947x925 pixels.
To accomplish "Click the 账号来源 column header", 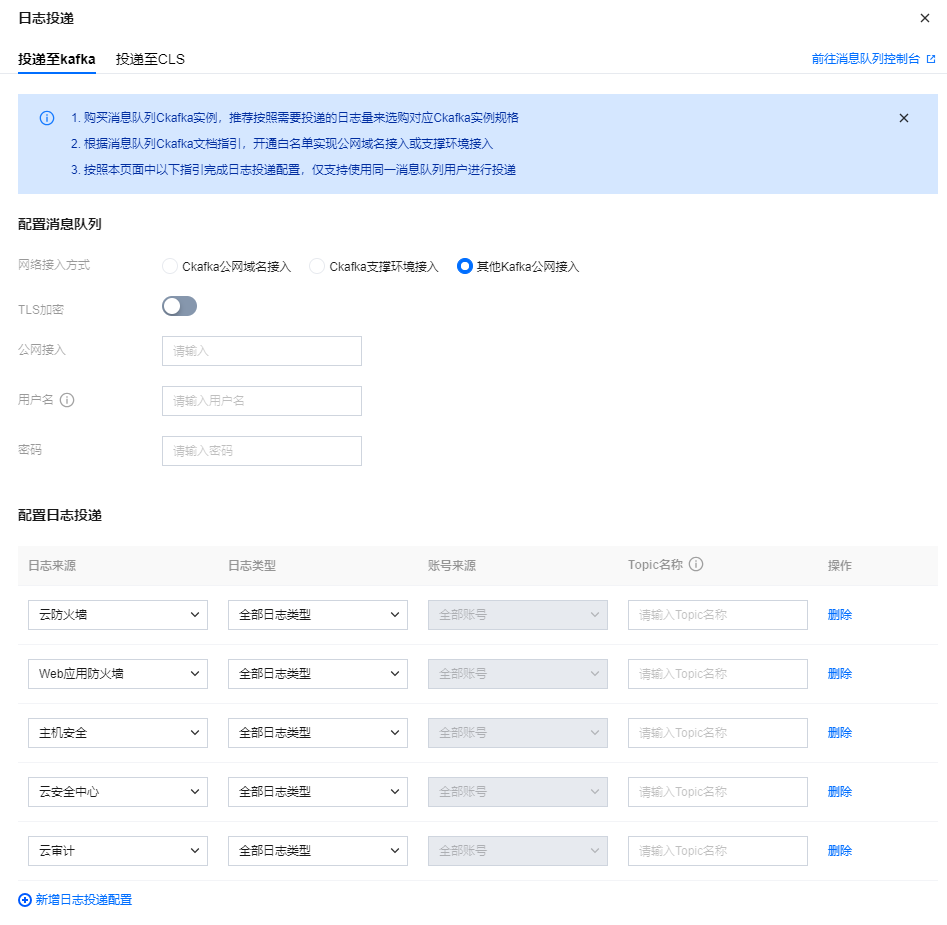I will [452, 566].
